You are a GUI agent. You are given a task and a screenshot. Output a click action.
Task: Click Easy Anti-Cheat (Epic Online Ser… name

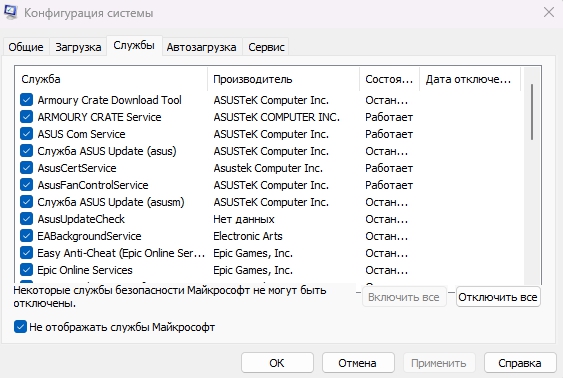tap(121, 253)
